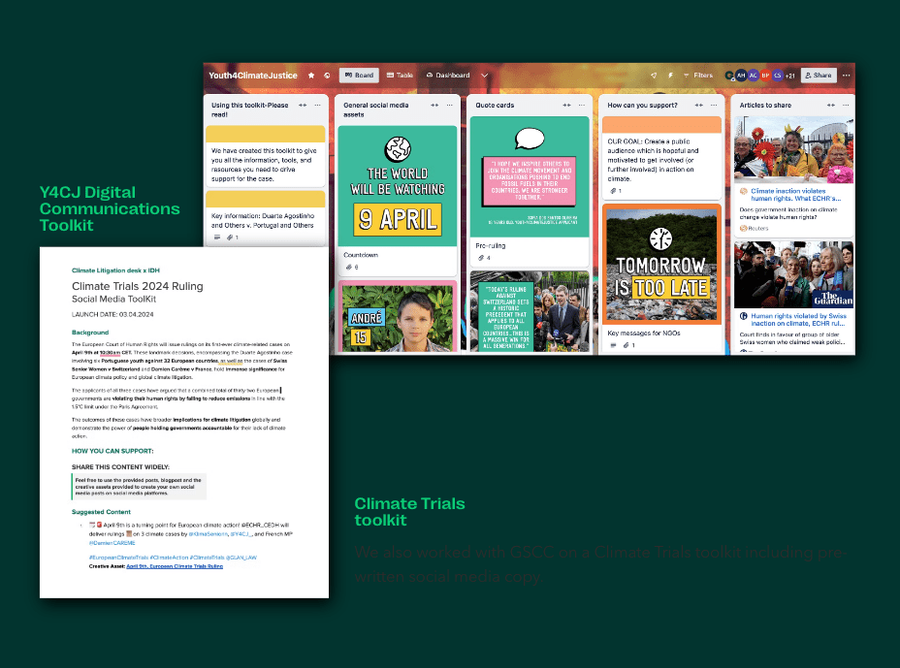
Task: Click the 'Suggested Content' heading
Action: click(101, 512)
